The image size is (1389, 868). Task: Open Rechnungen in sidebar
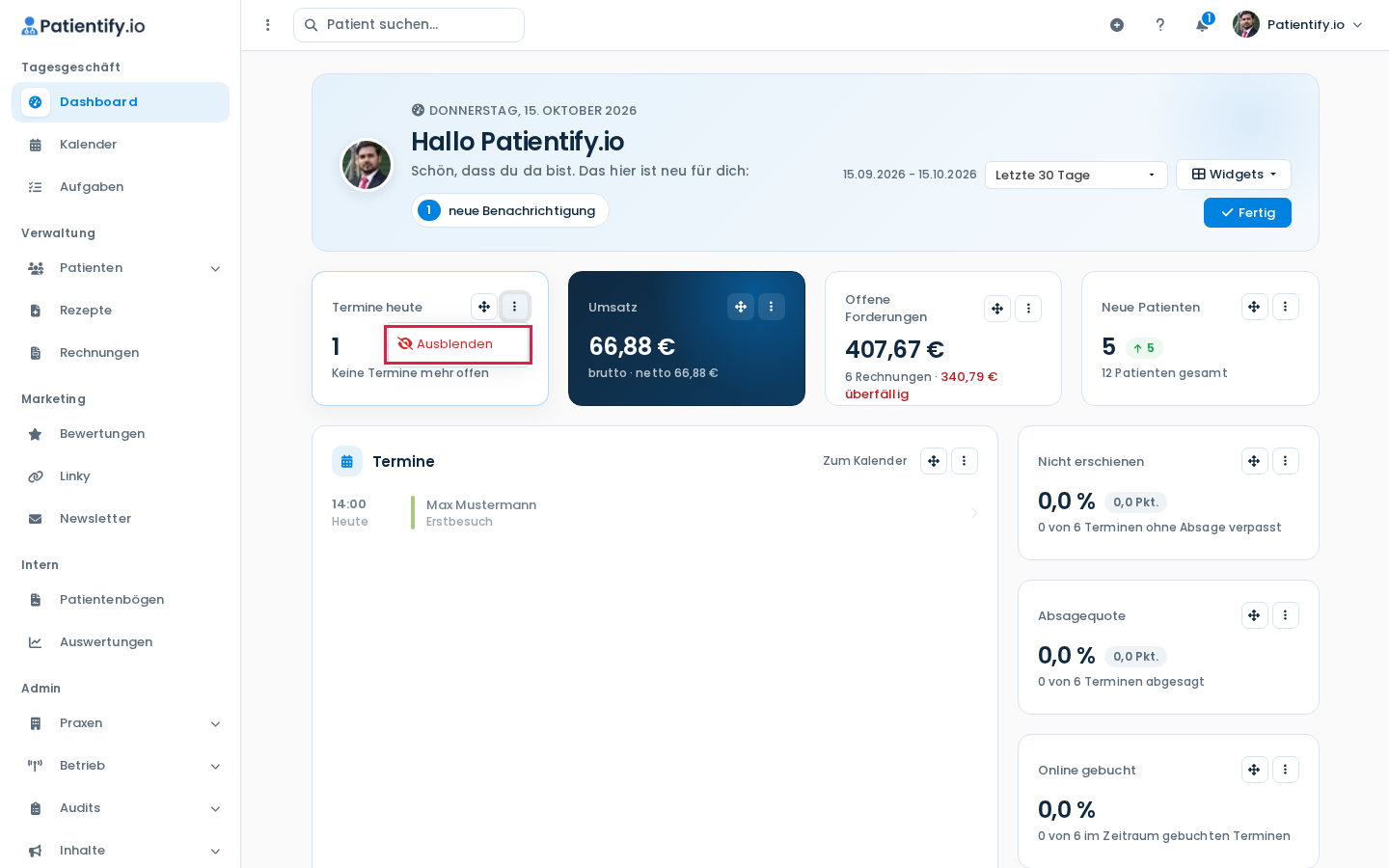tap(121, 353)
